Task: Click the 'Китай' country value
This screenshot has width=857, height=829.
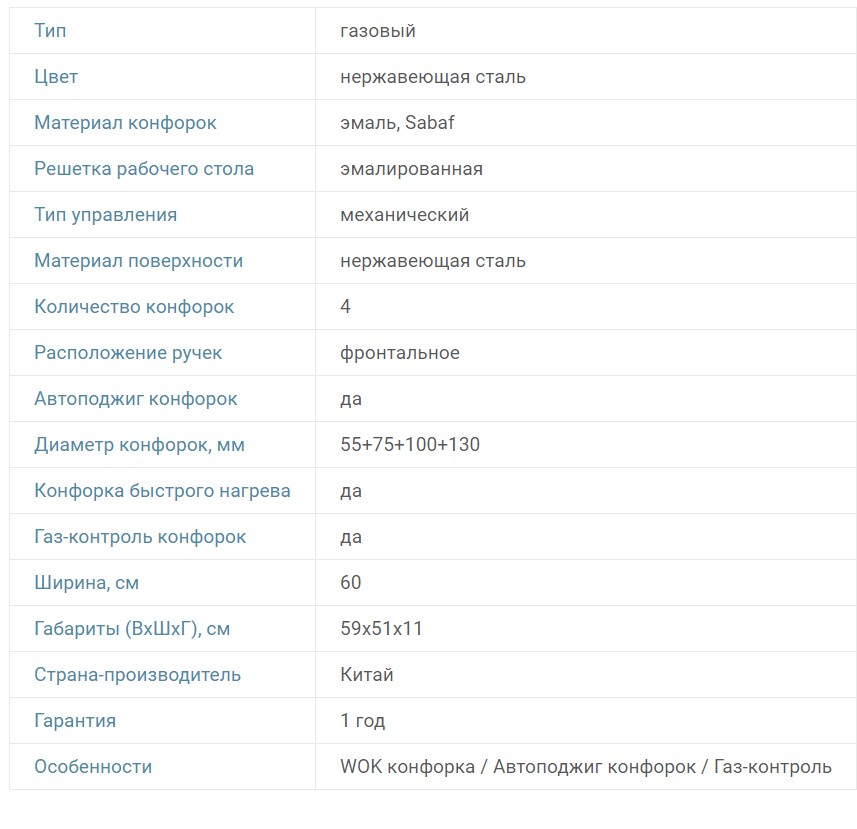Action: (367, 675)
